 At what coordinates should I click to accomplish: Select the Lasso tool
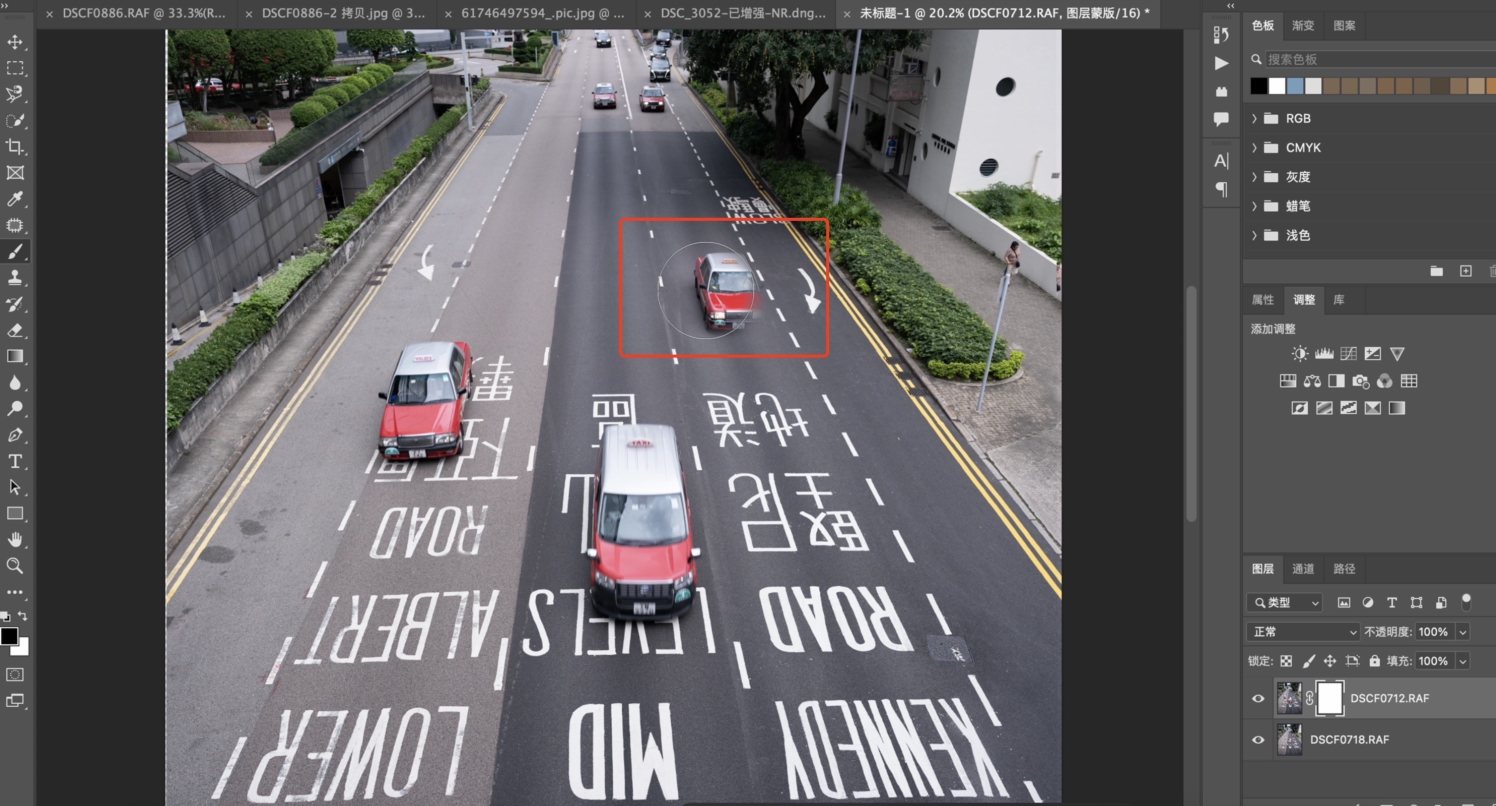pos(15,94)
